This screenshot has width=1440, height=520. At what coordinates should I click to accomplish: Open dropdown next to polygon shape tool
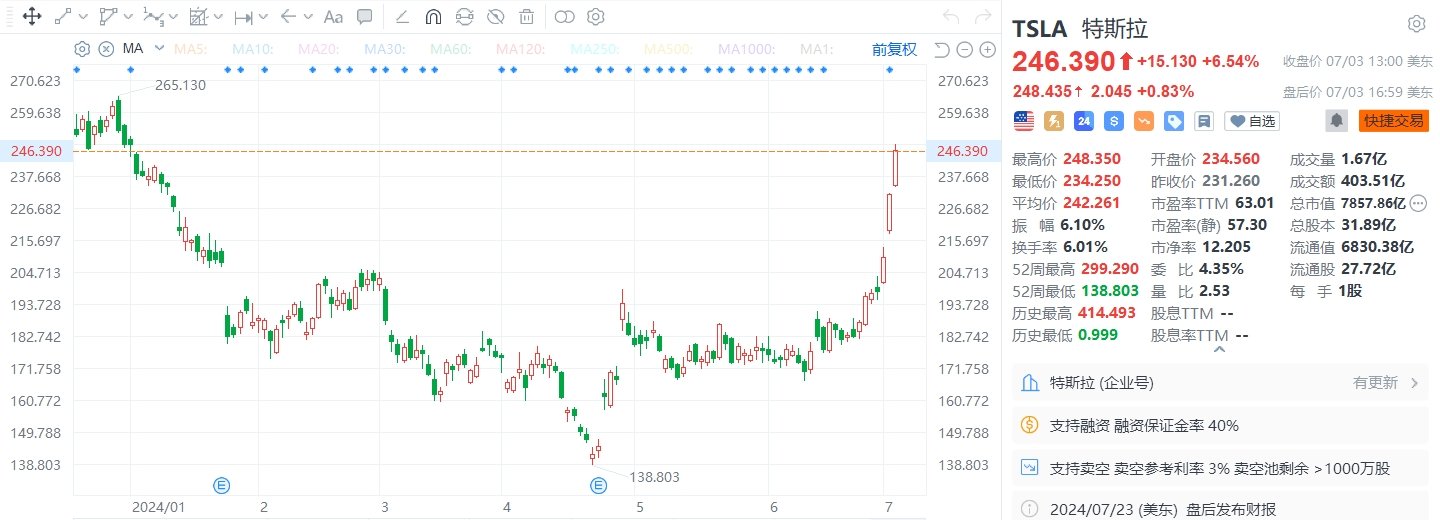pos(127,17)
